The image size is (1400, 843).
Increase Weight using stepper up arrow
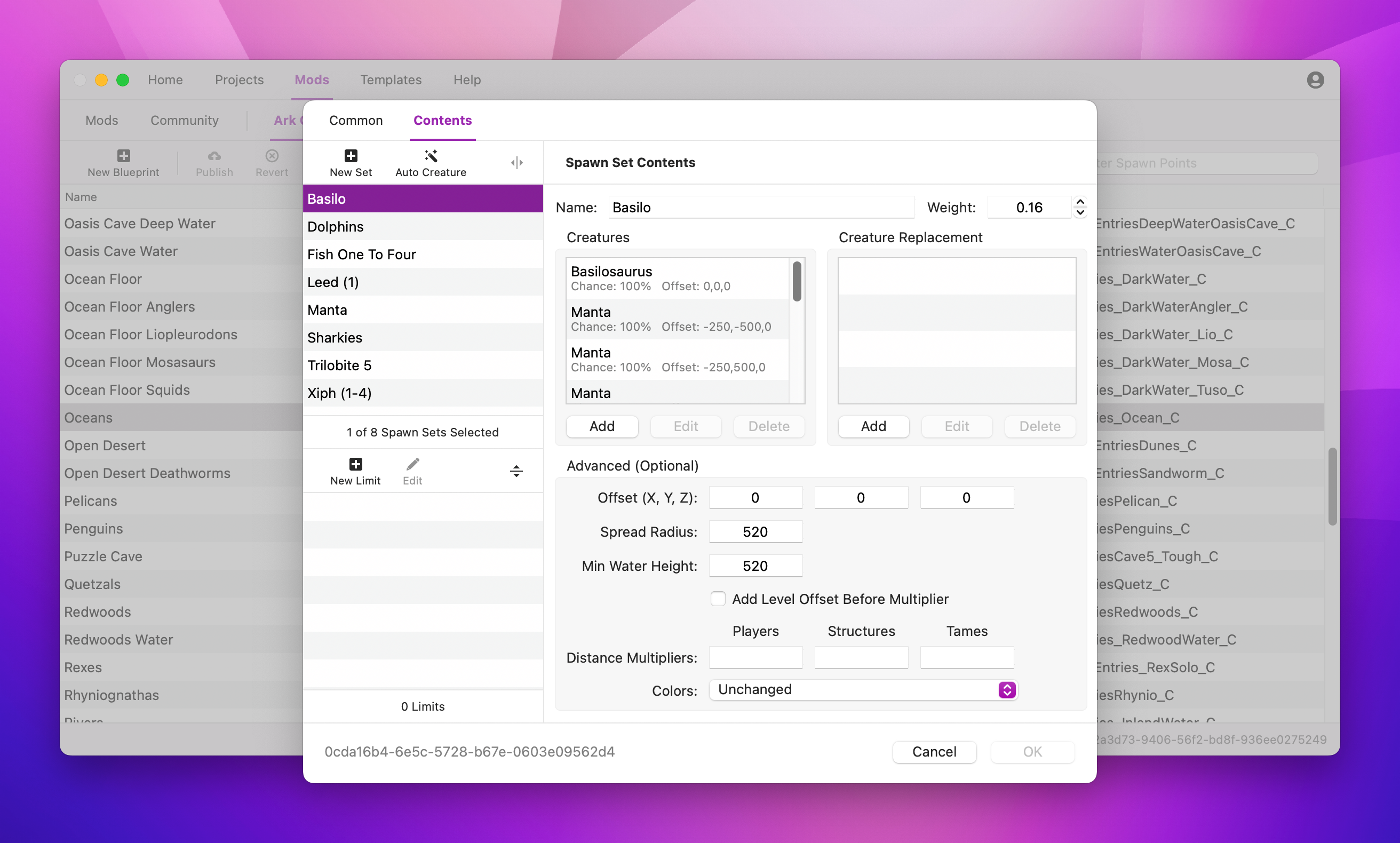1080,202
